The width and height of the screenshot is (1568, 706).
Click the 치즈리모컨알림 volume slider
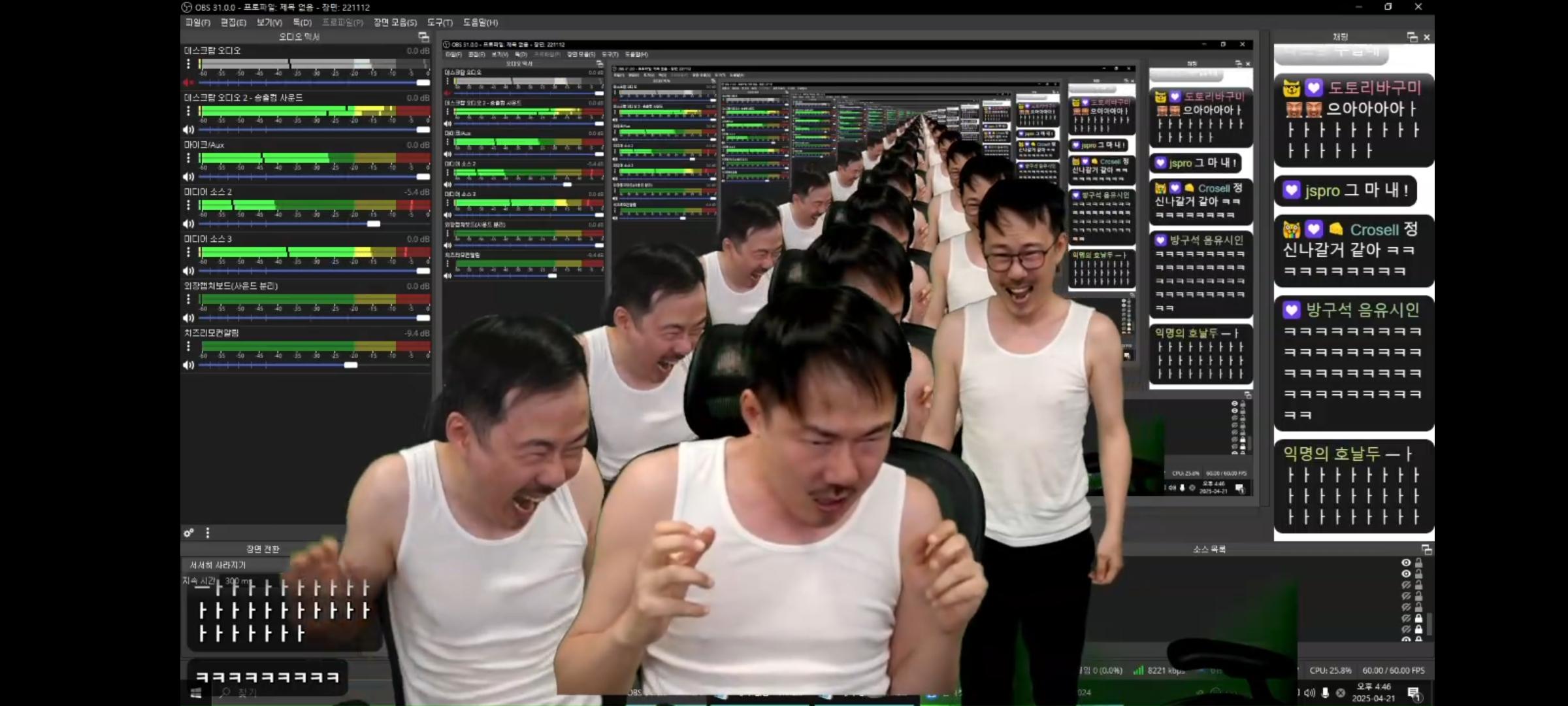coord(314,365)
